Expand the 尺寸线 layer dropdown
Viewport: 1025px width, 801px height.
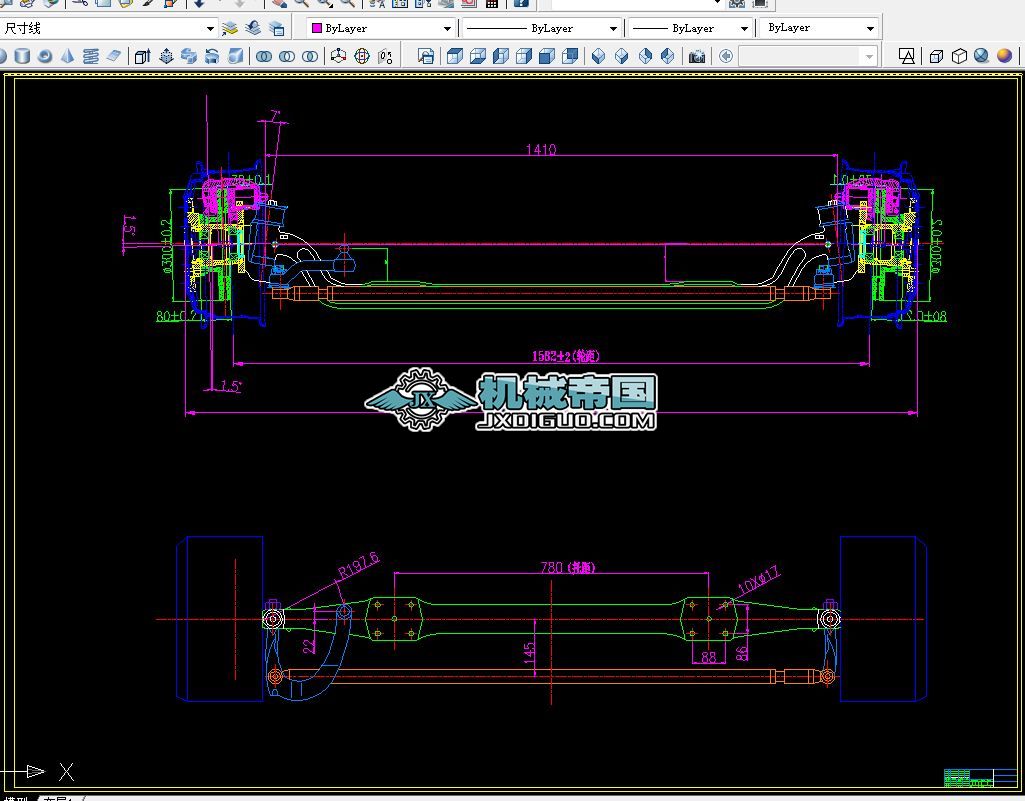[210, 28]
